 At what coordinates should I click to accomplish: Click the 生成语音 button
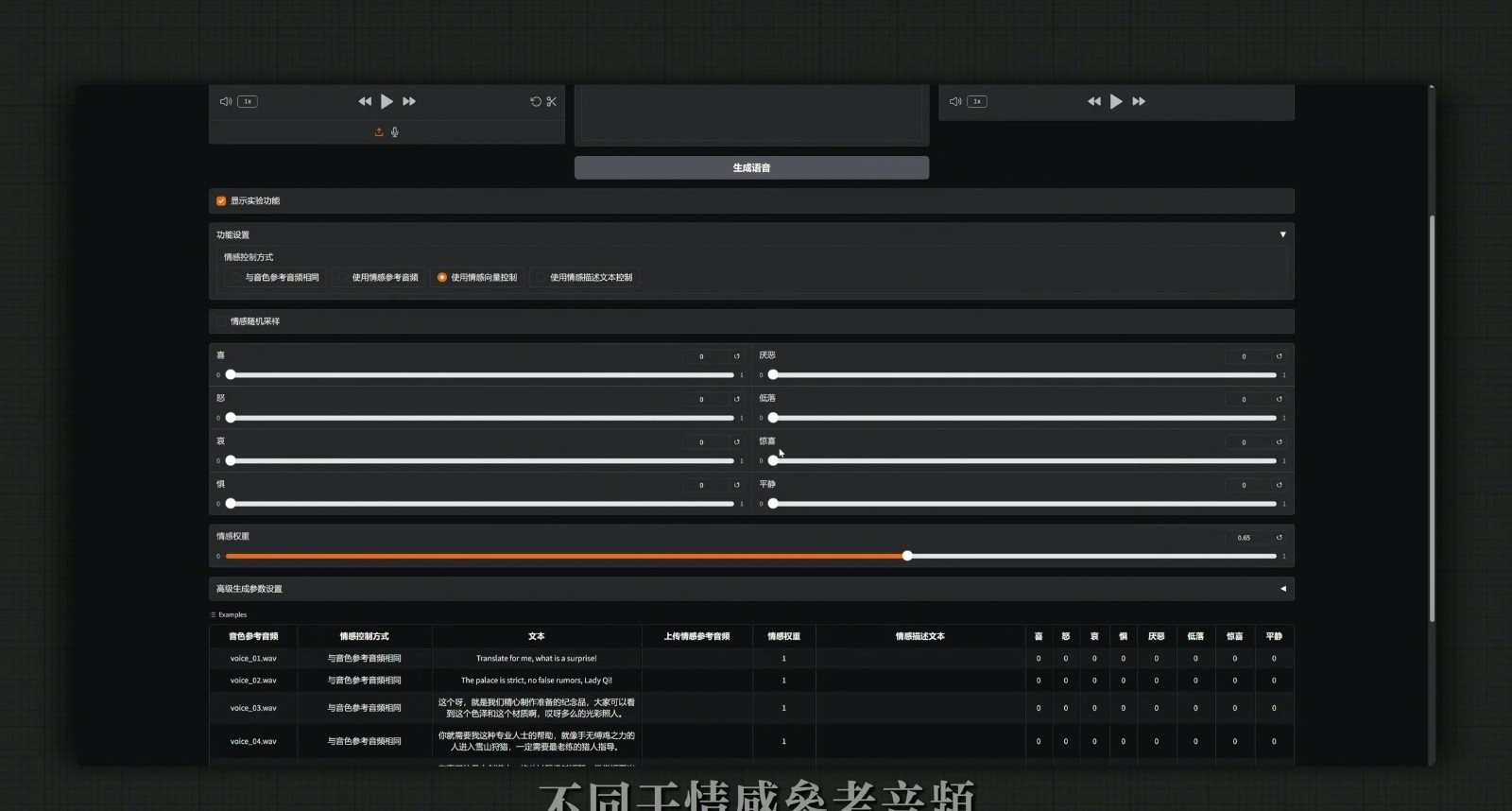tap(751, 168)
